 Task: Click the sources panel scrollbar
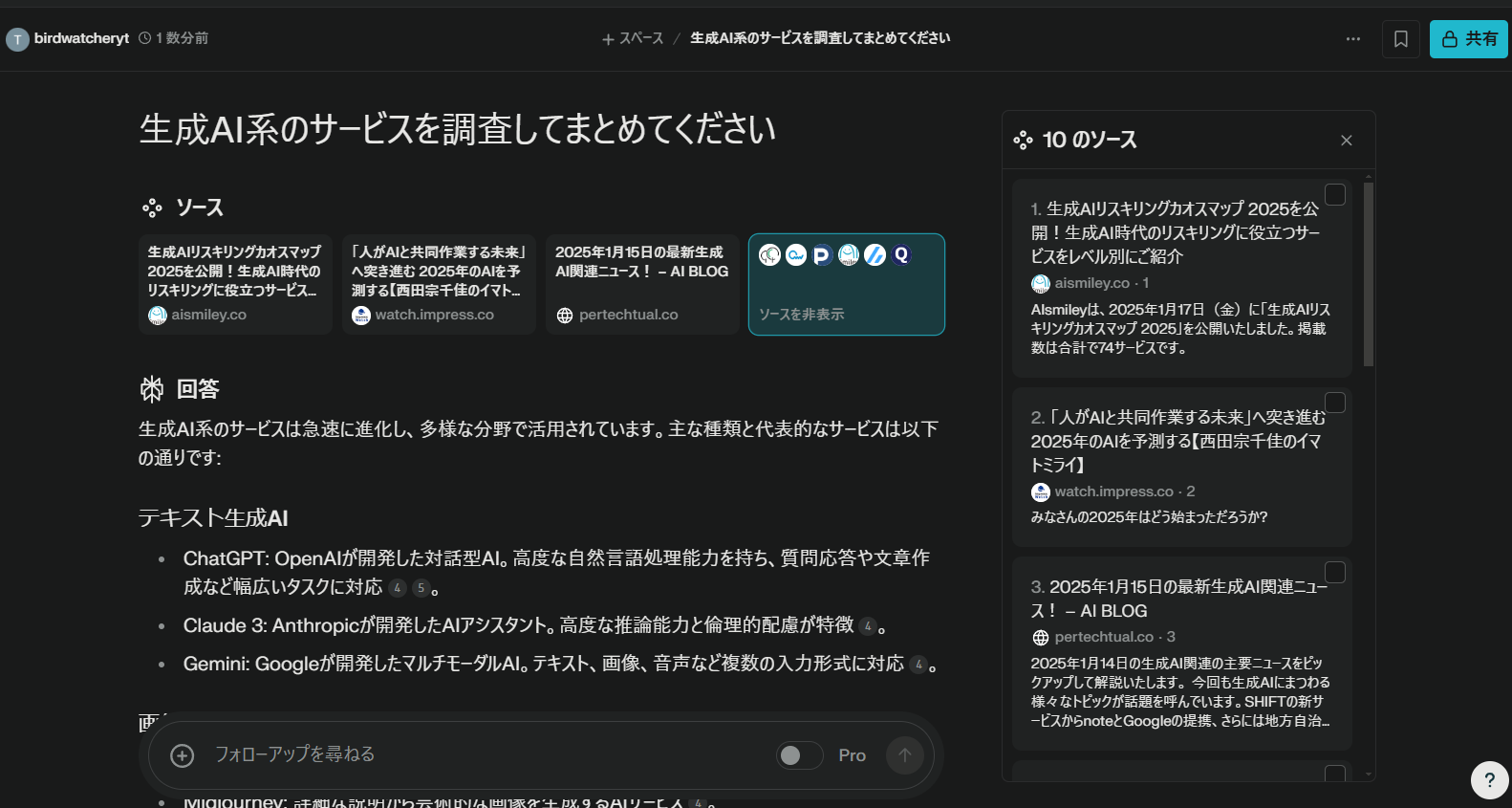(1369, 274)
